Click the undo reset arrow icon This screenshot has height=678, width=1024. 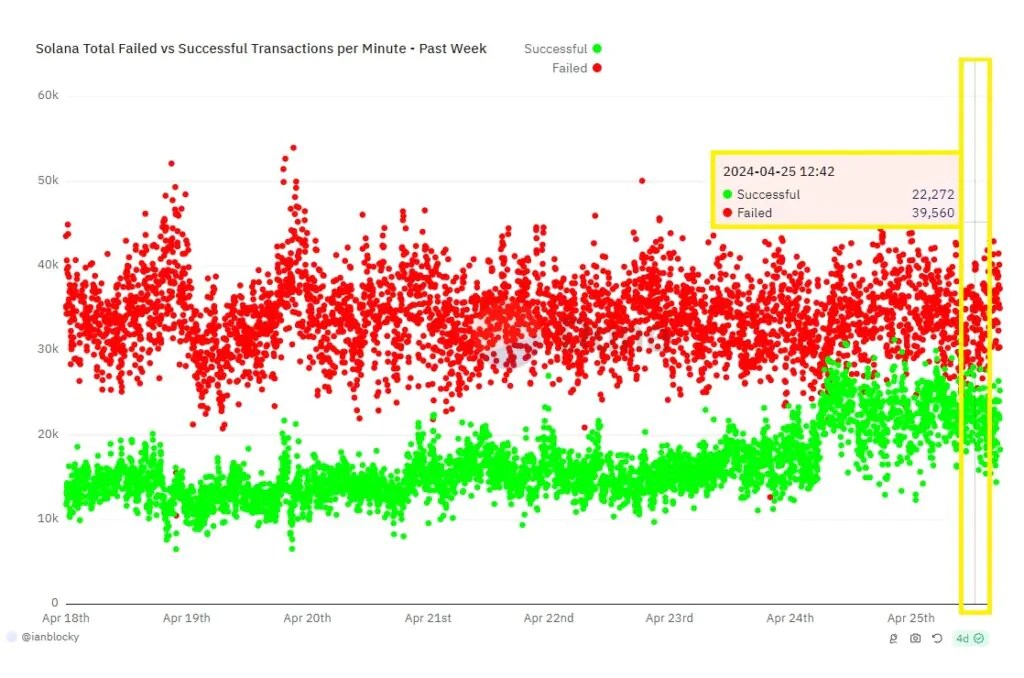(x=937, y=638)
